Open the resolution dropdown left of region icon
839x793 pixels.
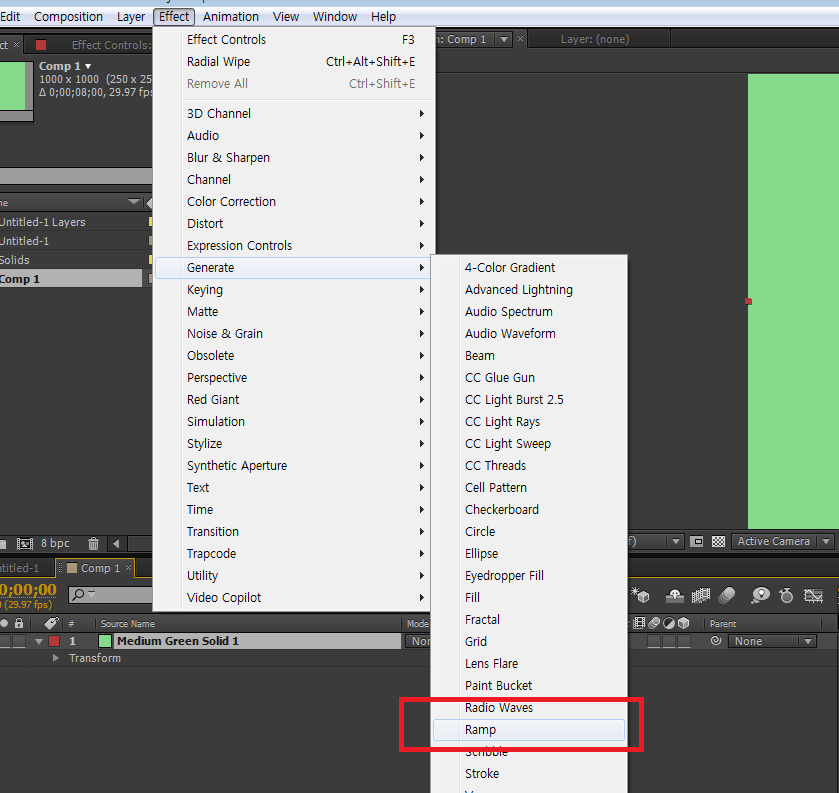[676, 542]
